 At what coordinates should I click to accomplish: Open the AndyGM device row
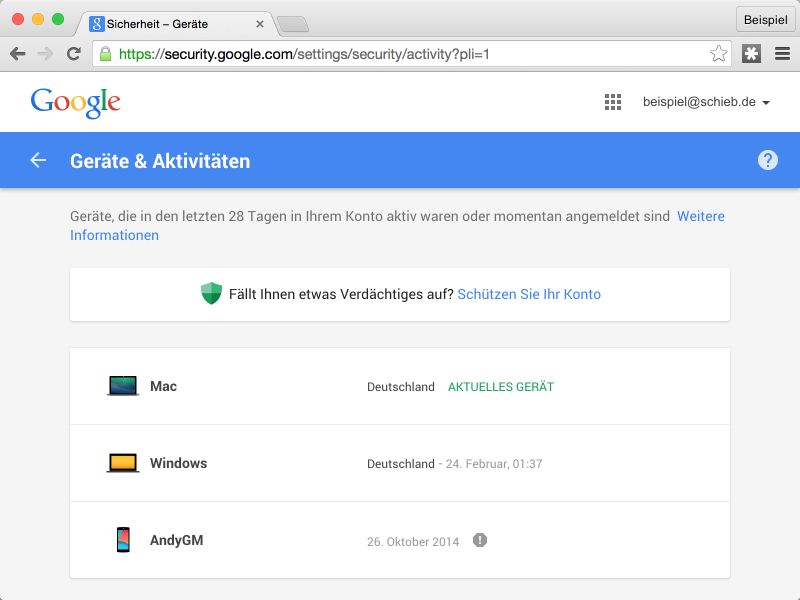400,540
